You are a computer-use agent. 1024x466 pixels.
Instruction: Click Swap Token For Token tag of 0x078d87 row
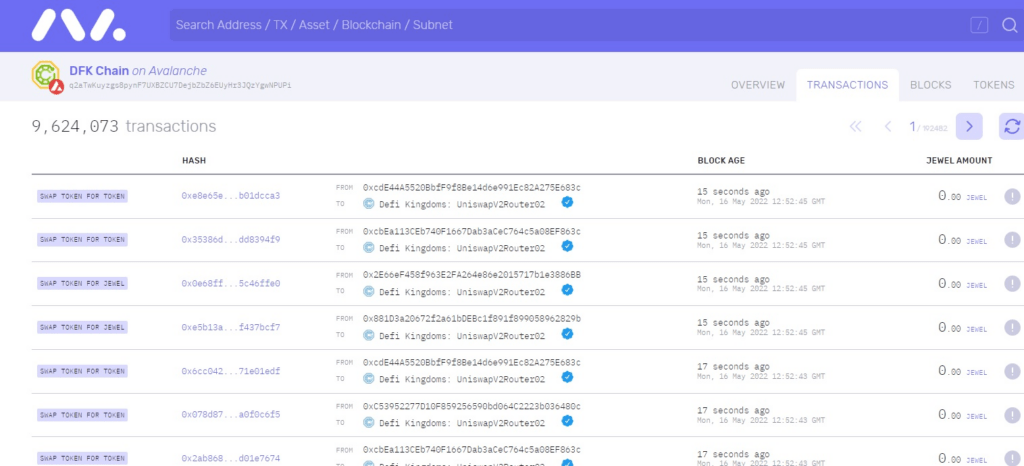pos(82,414)
